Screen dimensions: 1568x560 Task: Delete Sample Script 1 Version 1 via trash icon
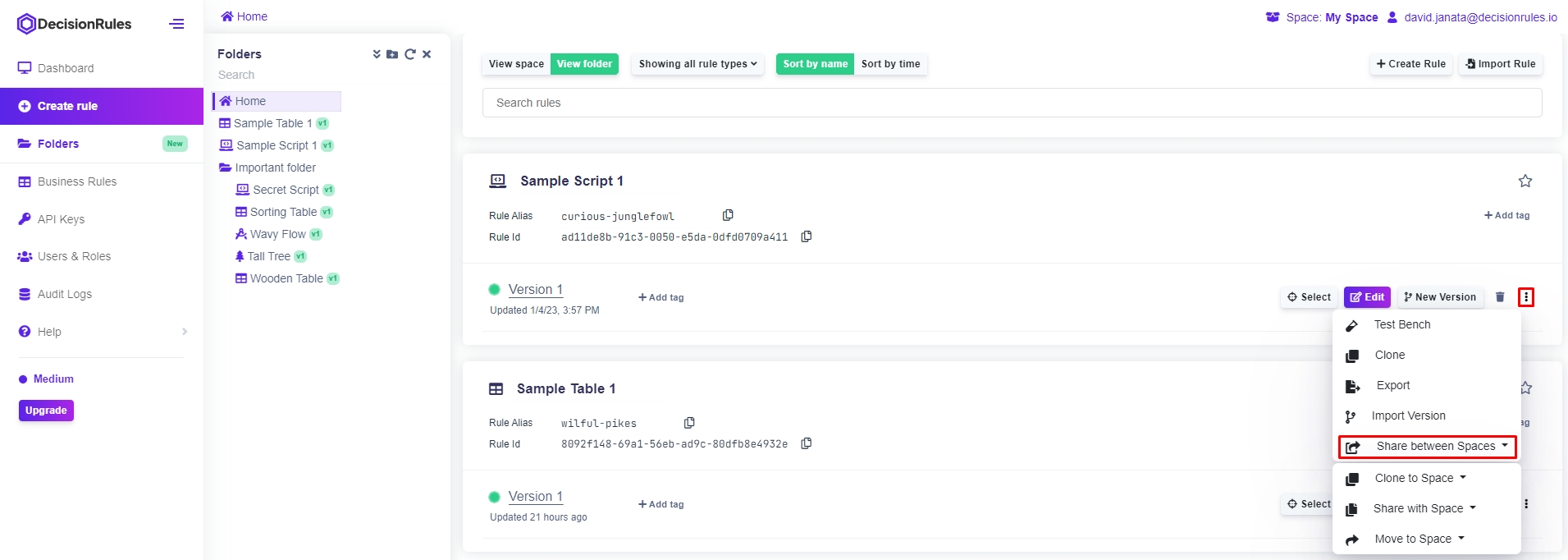(1500, 297)
